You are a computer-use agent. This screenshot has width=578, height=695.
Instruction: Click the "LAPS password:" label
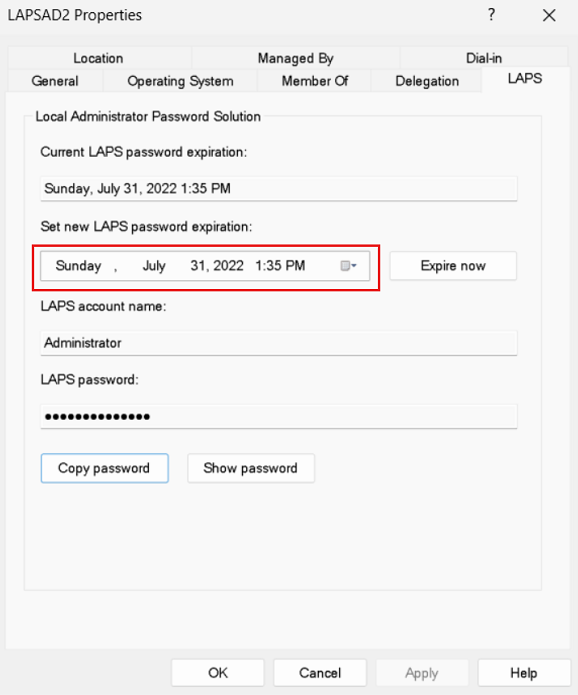point(90,380)
